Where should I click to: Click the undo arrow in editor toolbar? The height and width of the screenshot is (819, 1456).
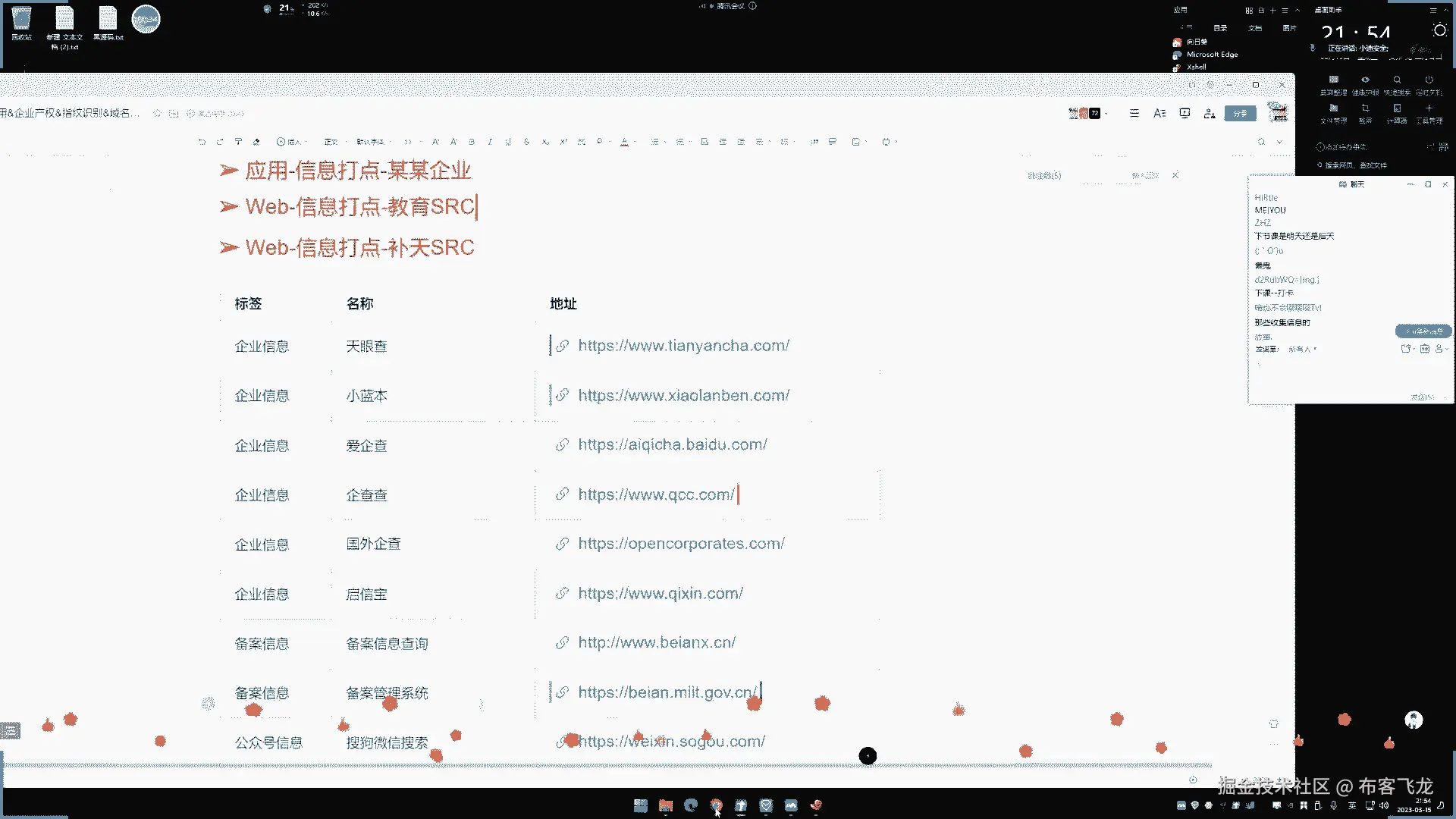[202, 142]
